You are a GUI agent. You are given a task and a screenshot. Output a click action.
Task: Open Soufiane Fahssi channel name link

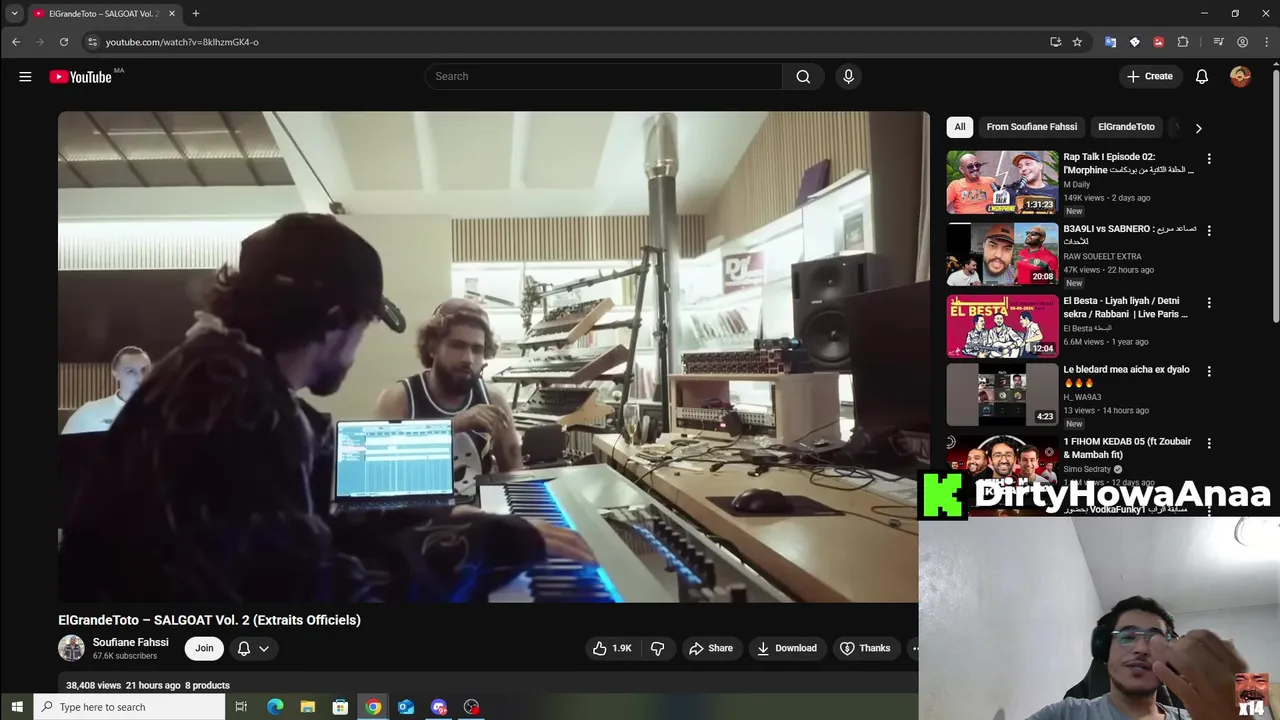[x=130, y=642]
